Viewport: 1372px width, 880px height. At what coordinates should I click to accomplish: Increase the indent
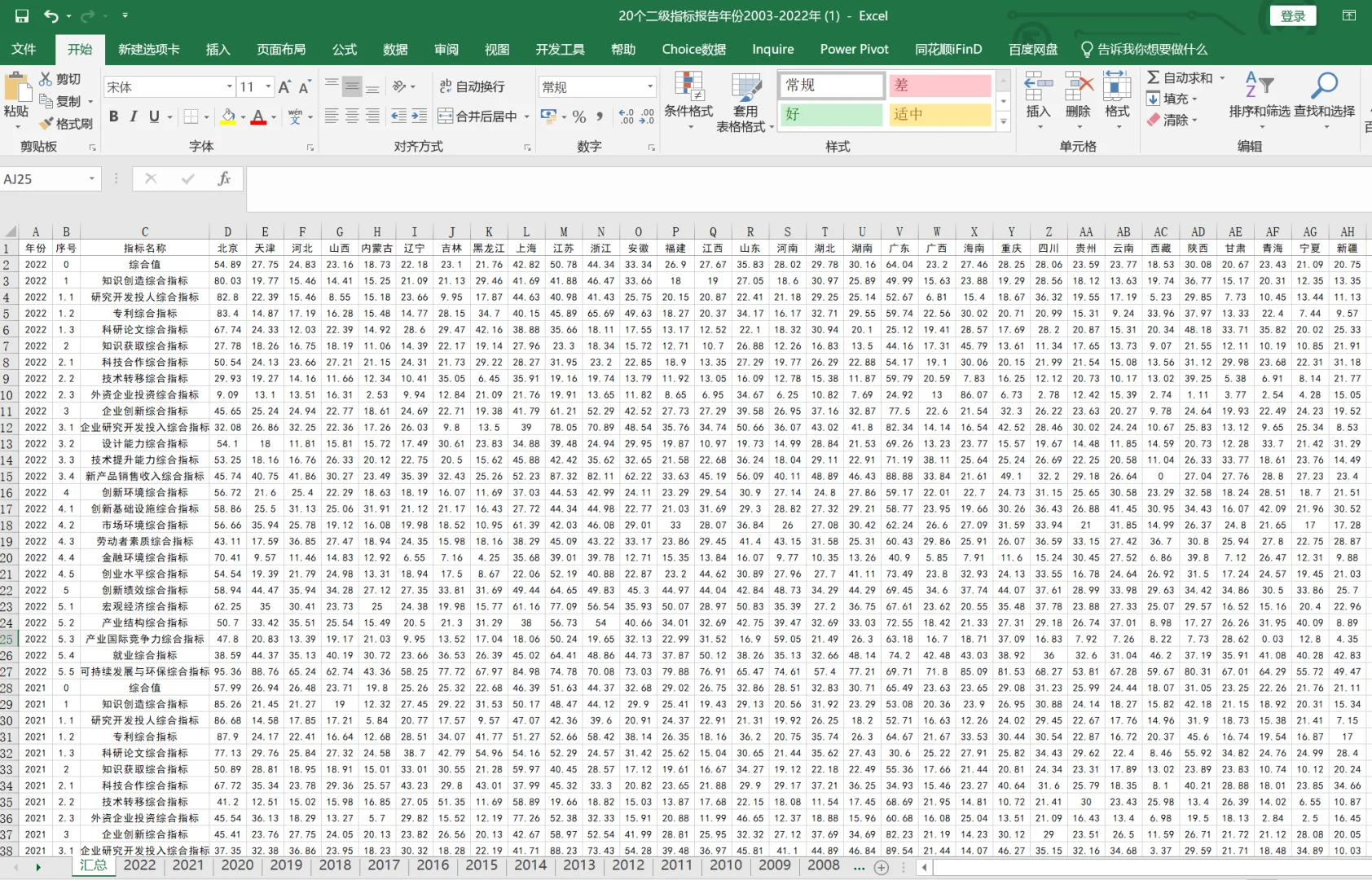point(419,117)
